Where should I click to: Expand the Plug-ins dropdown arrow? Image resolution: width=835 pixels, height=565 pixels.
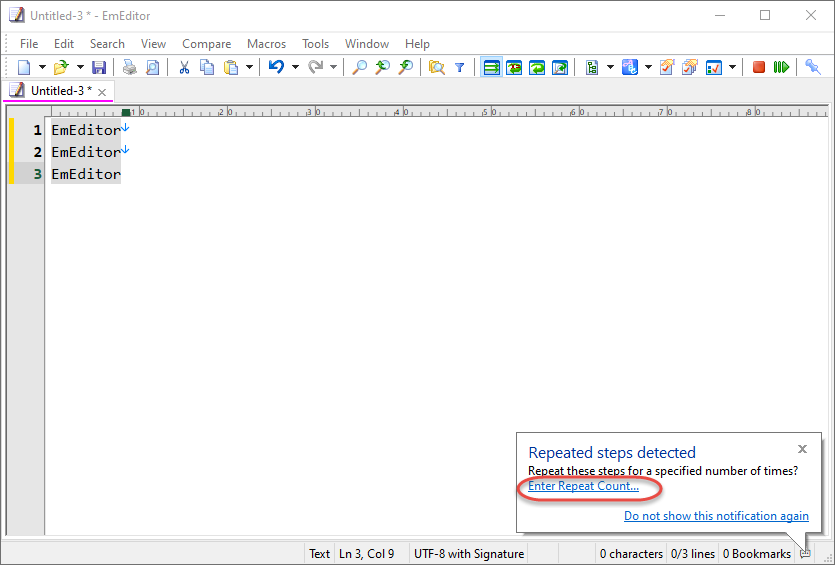[610, 68]
